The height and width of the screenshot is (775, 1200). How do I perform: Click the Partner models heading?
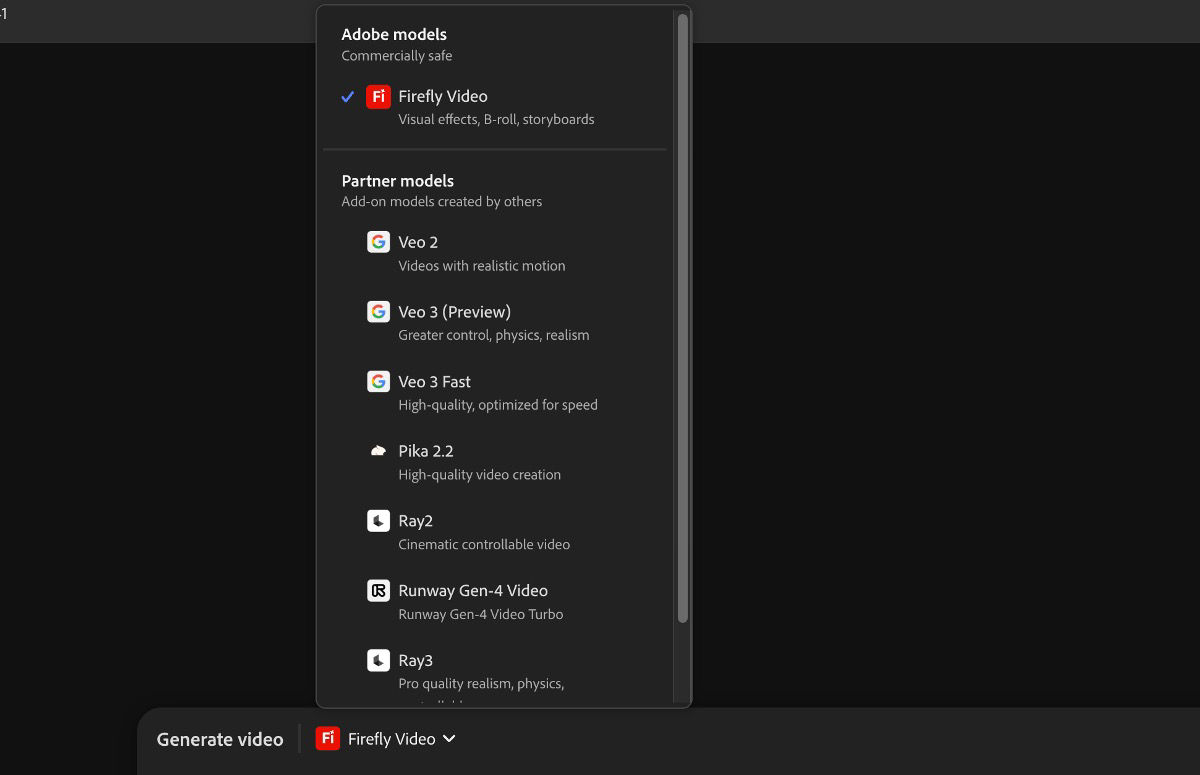coord(398,181)
